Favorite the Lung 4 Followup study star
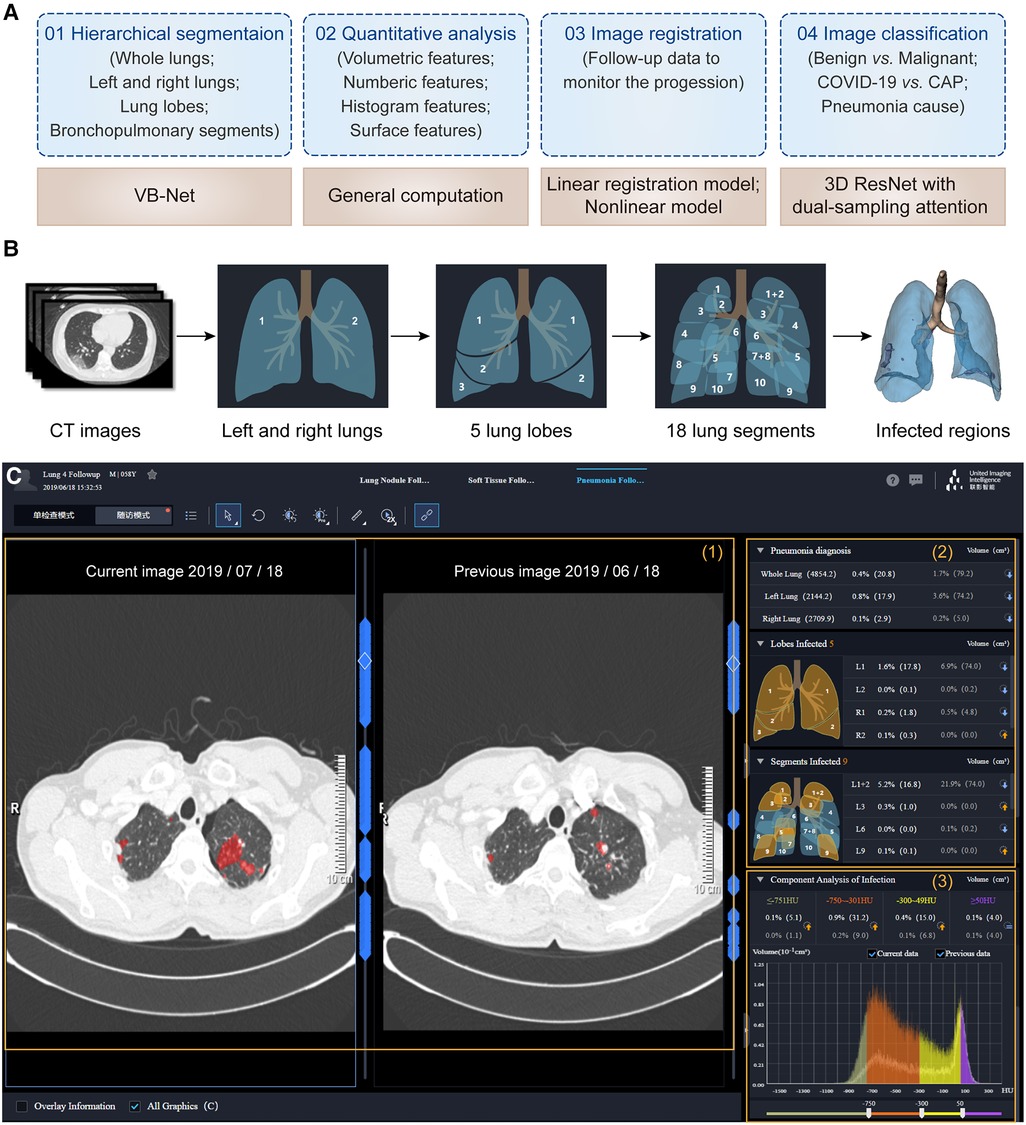This screenshot has width=1026, height=1125. (x=152, y=474)
